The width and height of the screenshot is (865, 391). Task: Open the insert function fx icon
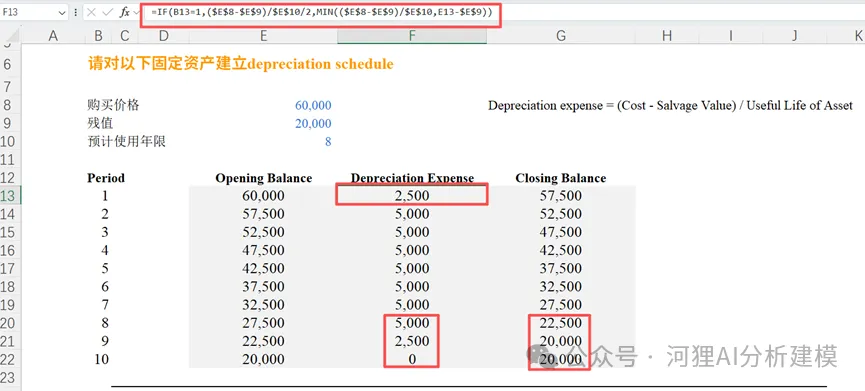coord(124,13)
